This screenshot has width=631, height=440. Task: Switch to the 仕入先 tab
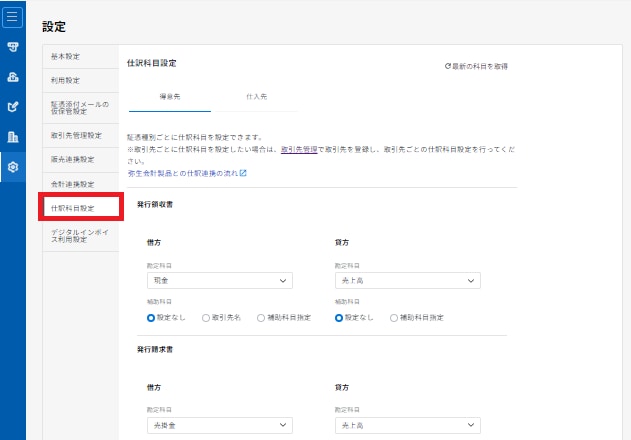[255, 98]
